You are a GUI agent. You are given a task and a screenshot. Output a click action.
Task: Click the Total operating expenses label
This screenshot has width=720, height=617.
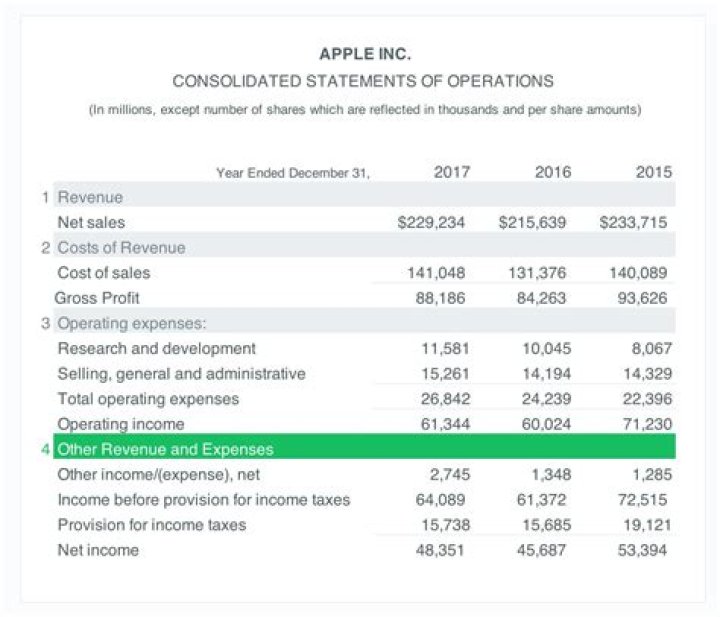pyautogui.click(x=148, y=399)
